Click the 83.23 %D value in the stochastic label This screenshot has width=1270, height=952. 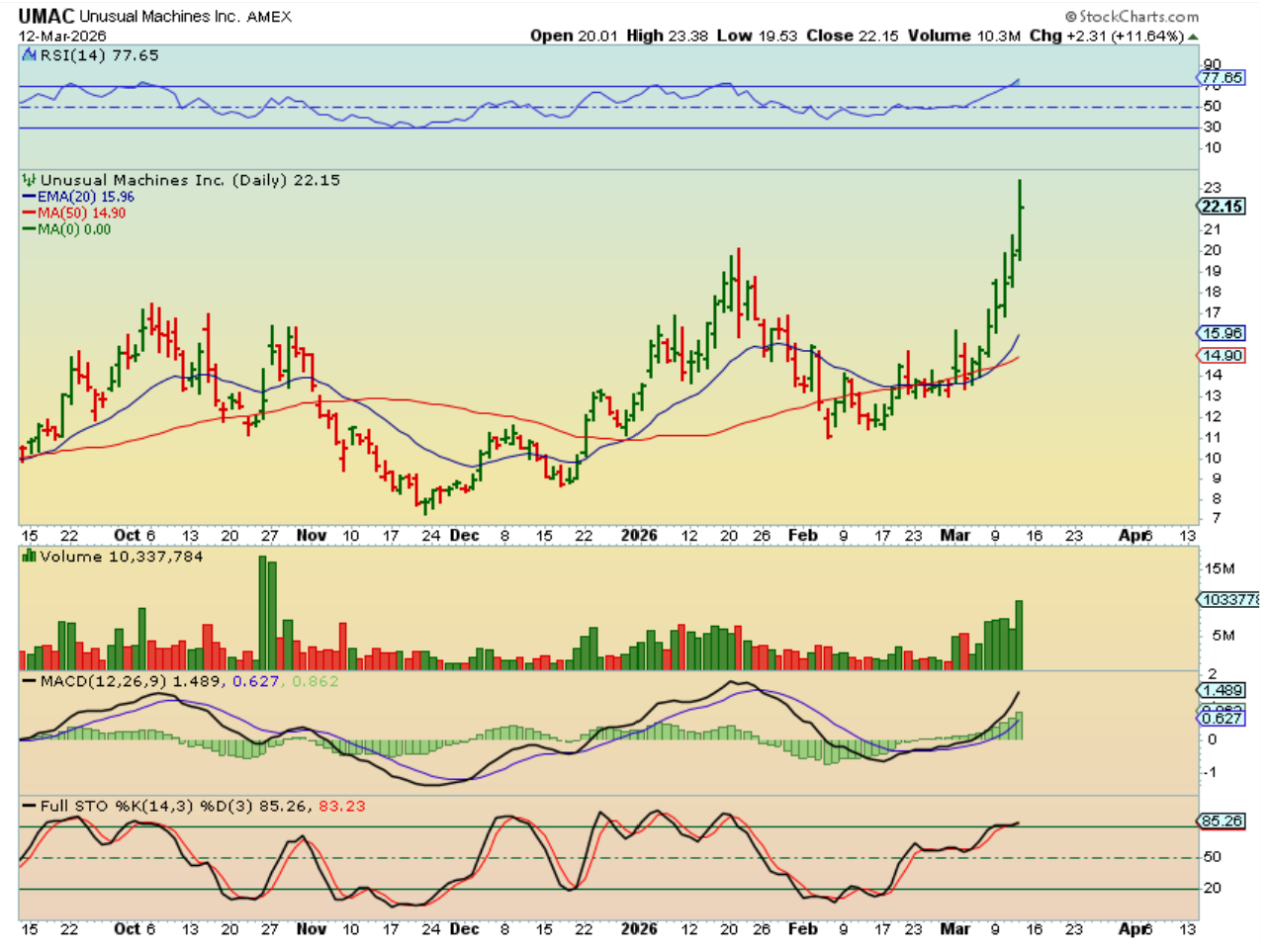(342, 807)
